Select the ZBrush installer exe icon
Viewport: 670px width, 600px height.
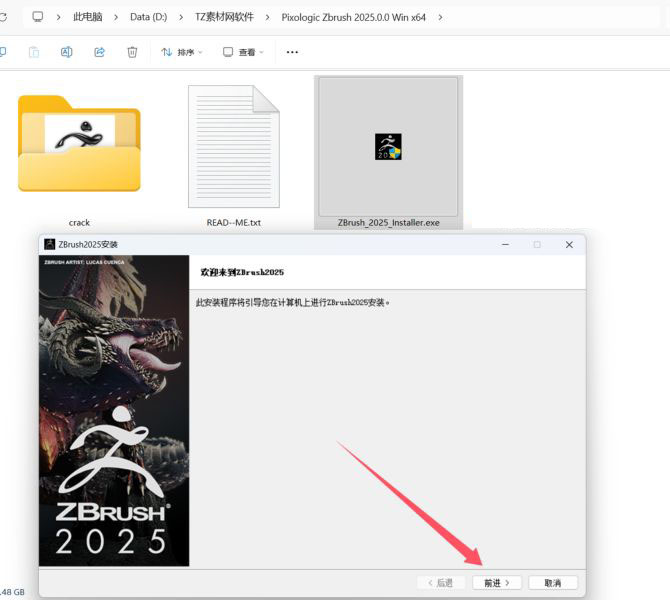click(388, 147)
